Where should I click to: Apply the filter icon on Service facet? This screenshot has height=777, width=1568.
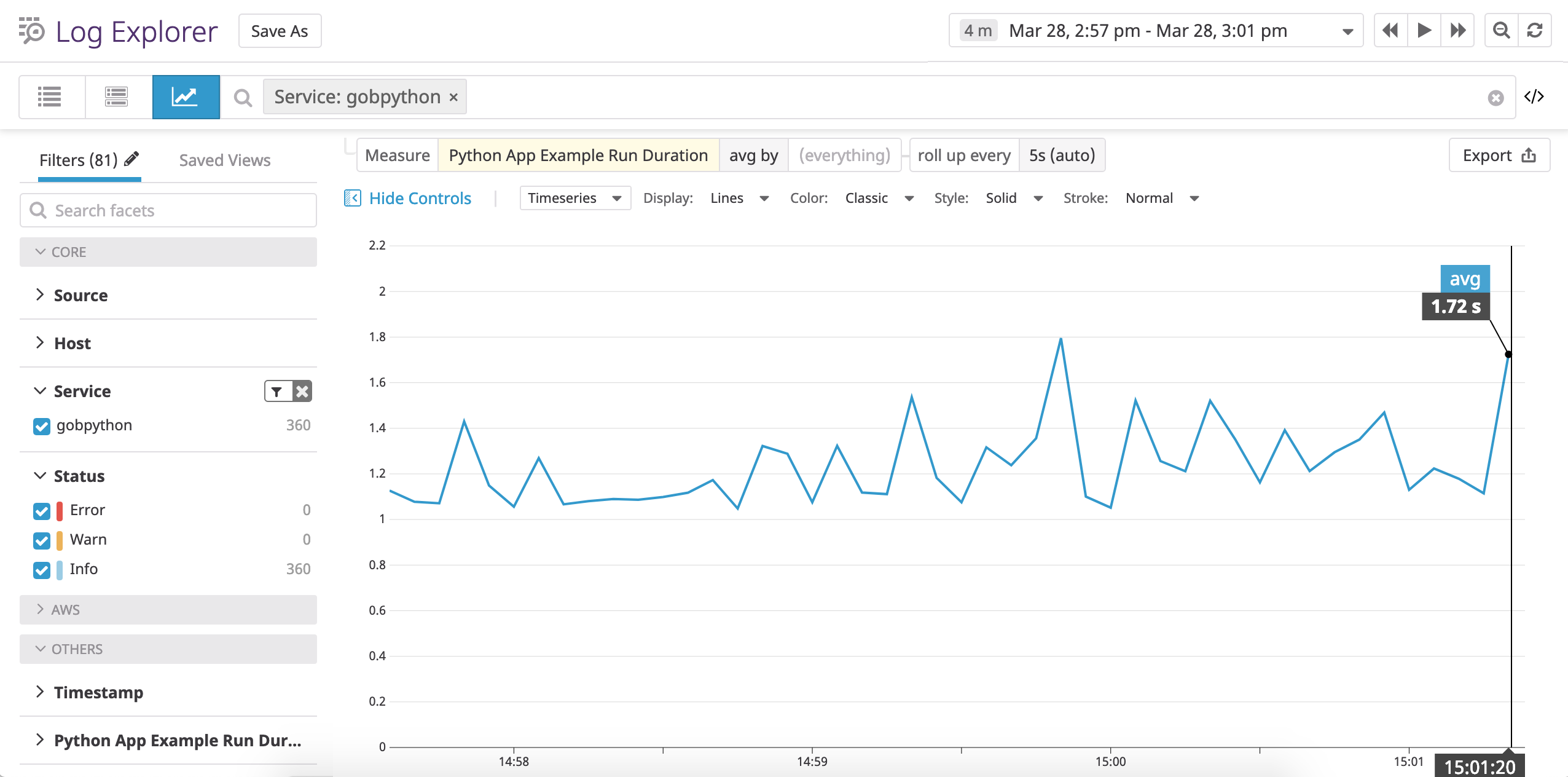[x=276, y=391]
